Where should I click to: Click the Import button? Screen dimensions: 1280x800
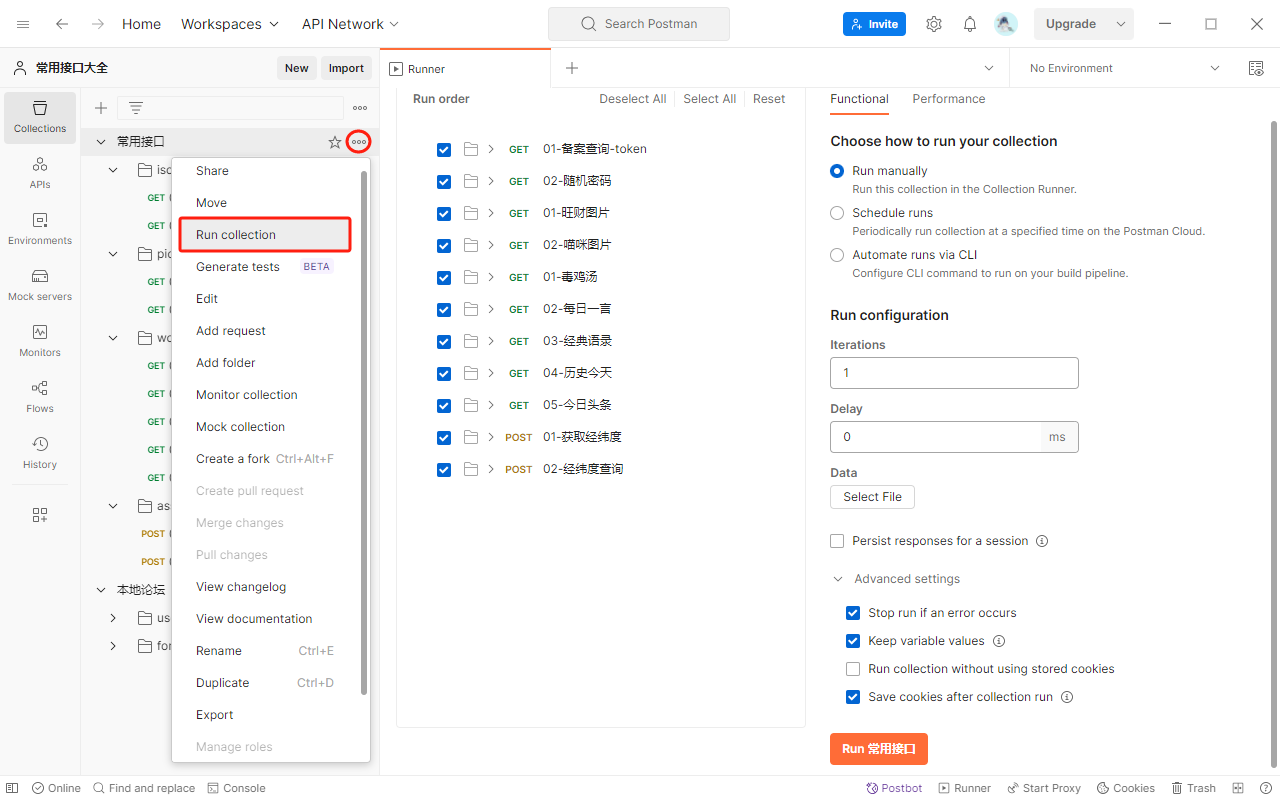pos(346,68)
